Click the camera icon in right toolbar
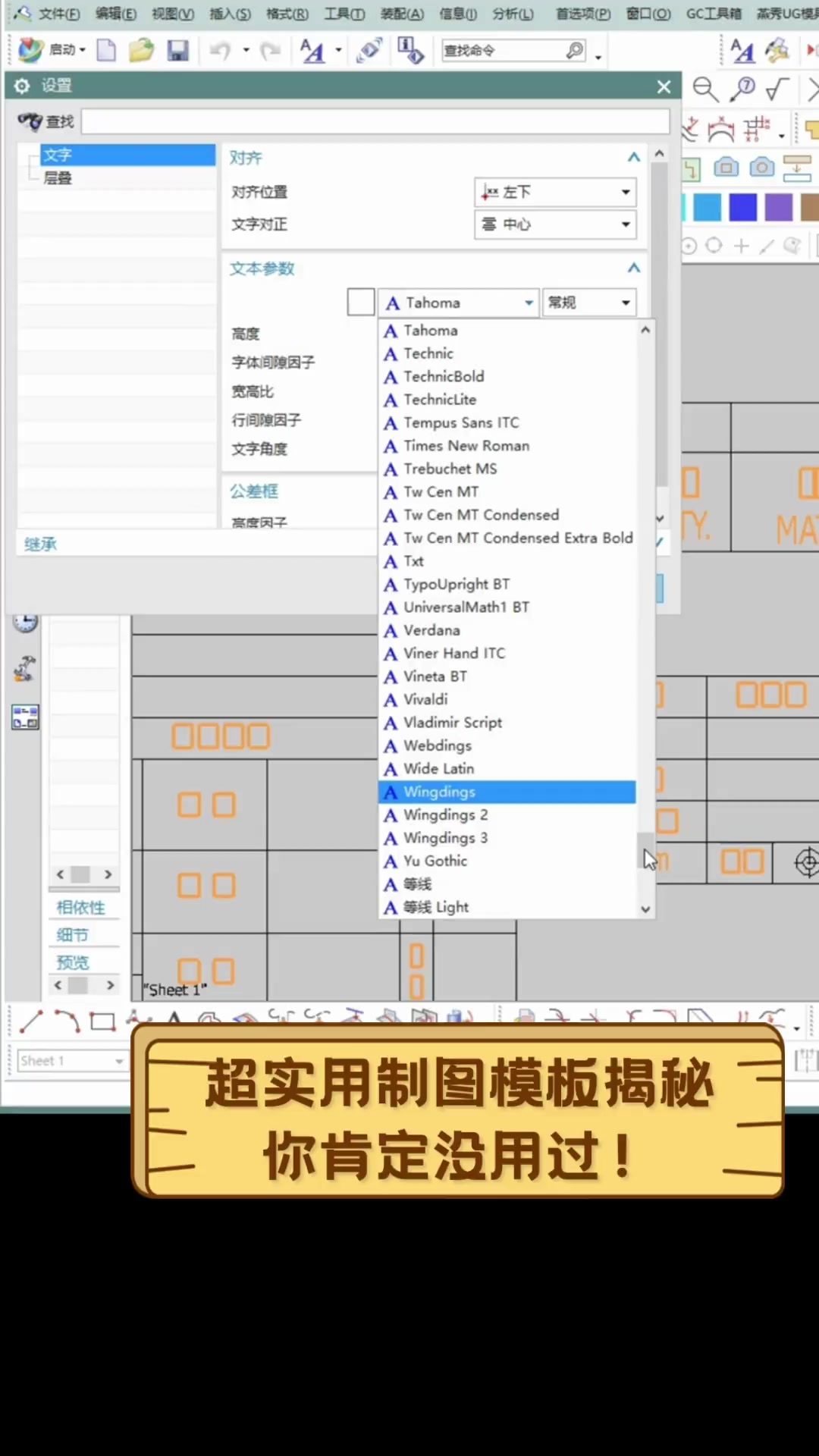 pos(761,167)
